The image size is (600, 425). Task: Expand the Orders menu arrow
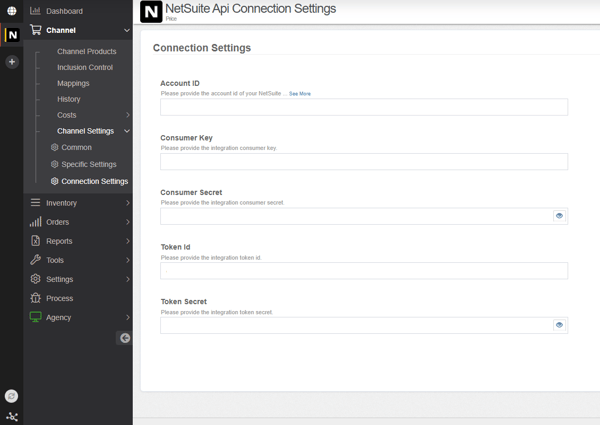[x=128, y=222]
